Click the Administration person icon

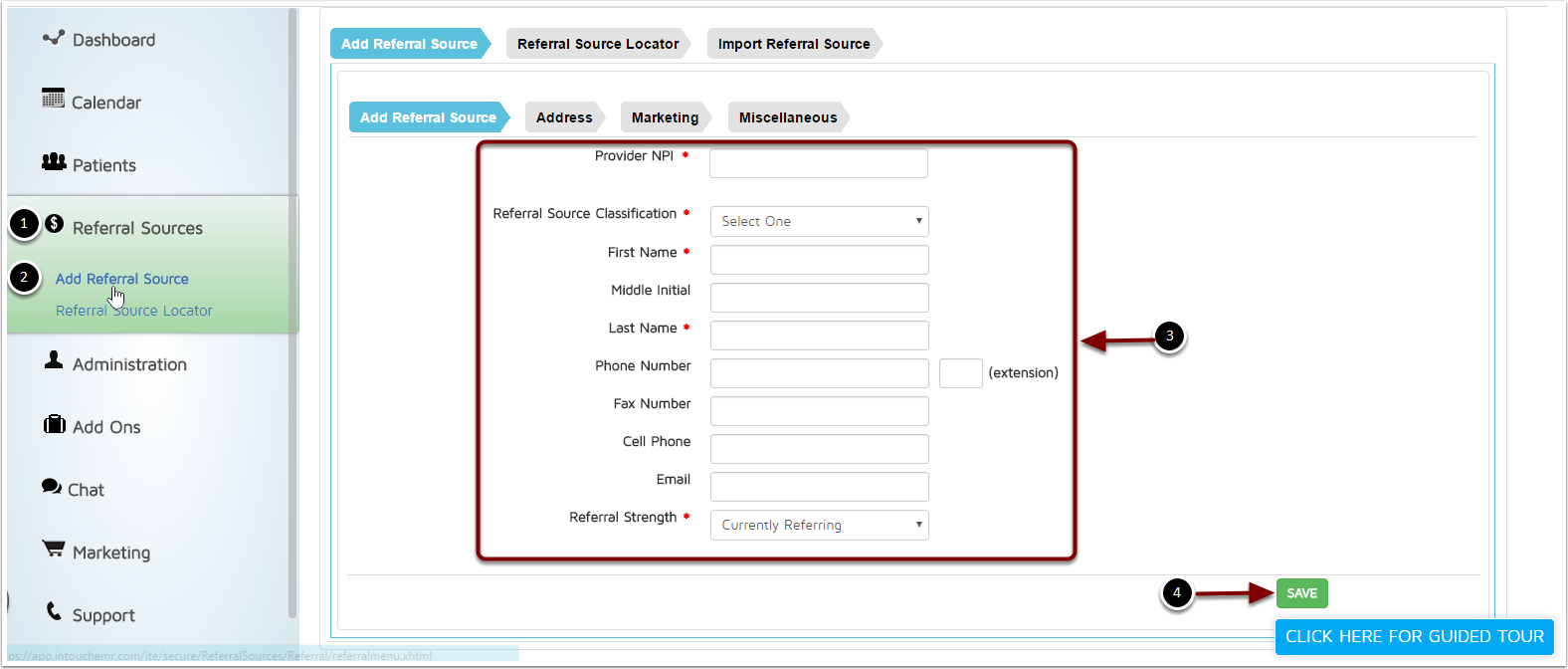54,360
